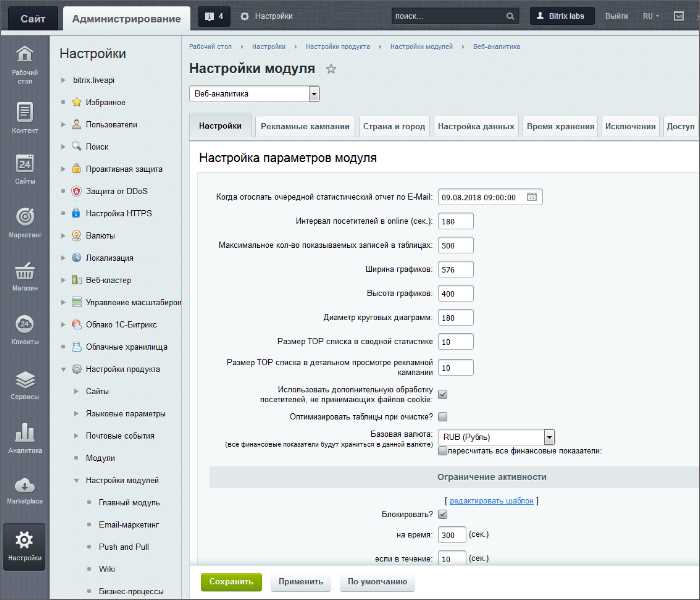Open Модули in the settings tree
Screen dimensions: 700x600
(x=100, y=458)
